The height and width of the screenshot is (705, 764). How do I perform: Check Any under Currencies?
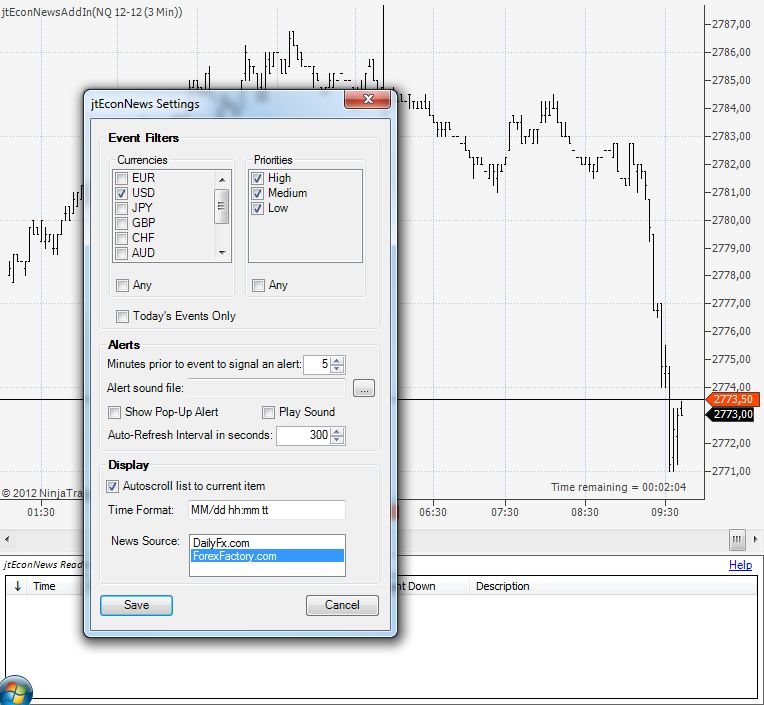pos(122,285)
